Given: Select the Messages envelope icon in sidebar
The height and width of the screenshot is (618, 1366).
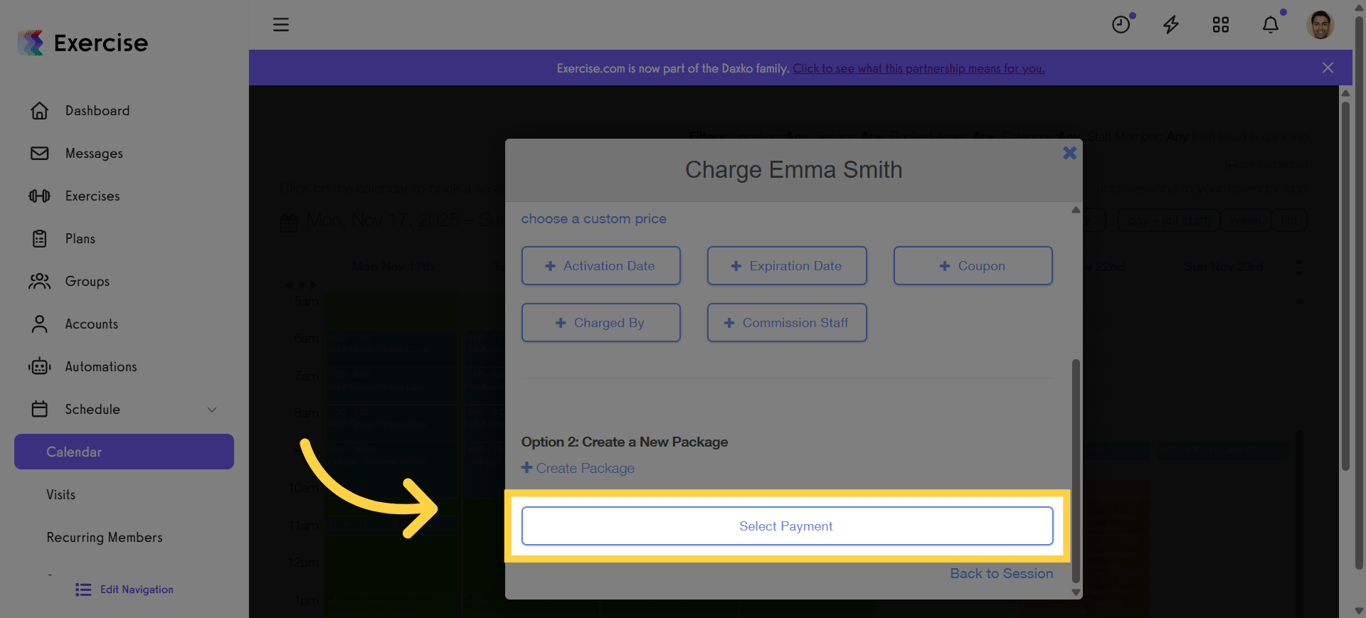Looking at the screenshot, I should 39,153.
